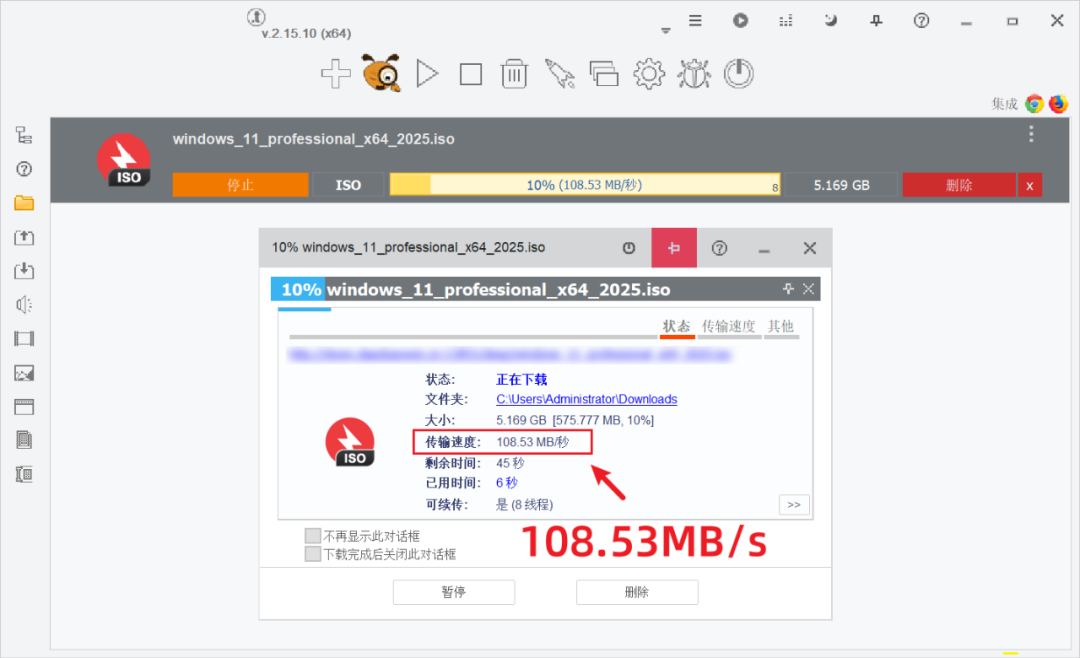The height and width of the screenshot is (658, 1080).
Task: Click the app logo icon above version text
Action: pos(256,17)
